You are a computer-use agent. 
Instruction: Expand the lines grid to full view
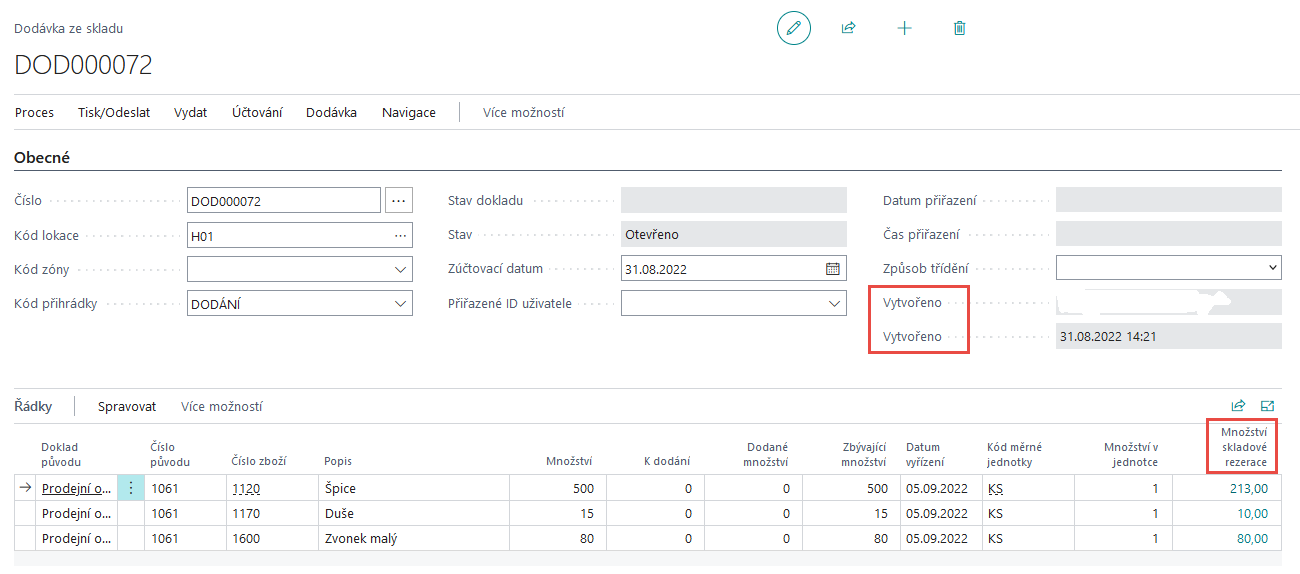tap(1268, 406)
